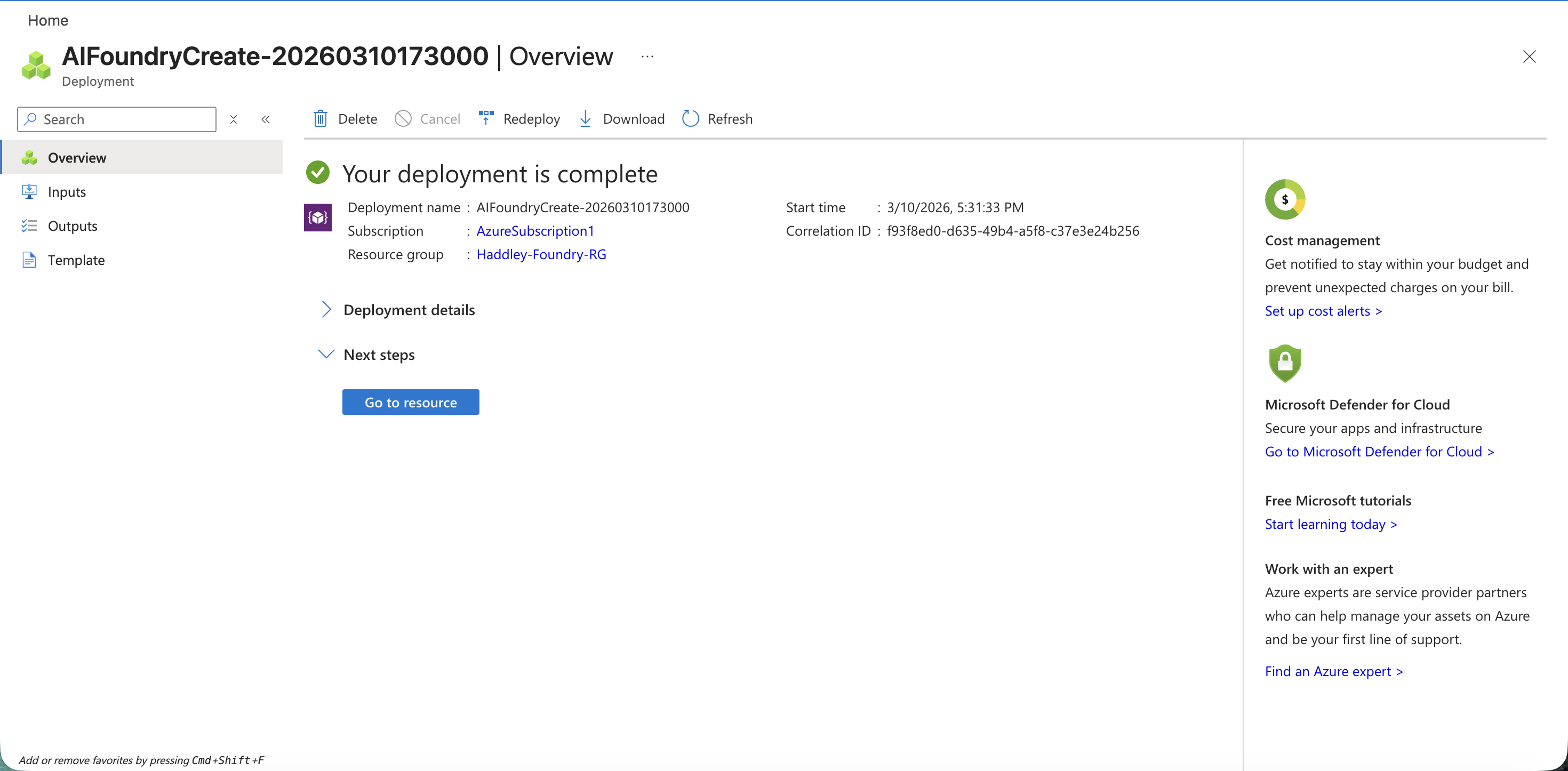This screenshot has width=1568, height=771.
Task: Clear the search box with the X icon
Action: 234,119
